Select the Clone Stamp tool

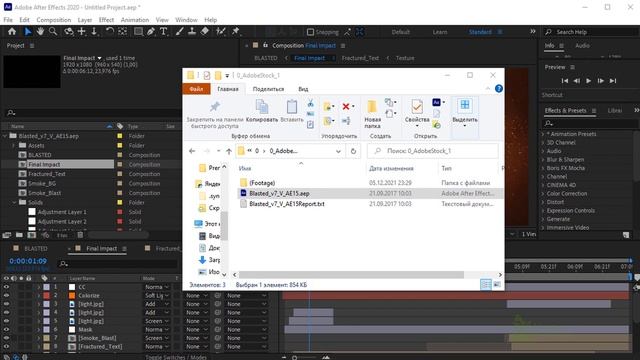[192, 31]
